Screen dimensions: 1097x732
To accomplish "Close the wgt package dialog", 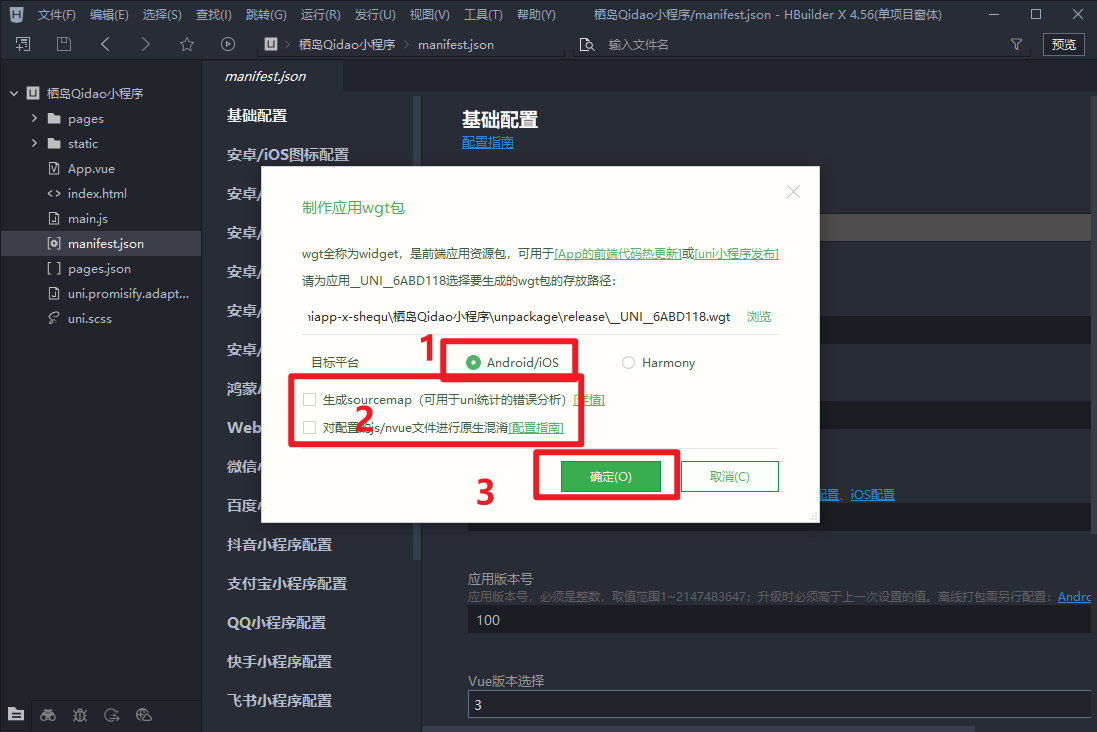I will pyautogui.click(x=793, y=192).
